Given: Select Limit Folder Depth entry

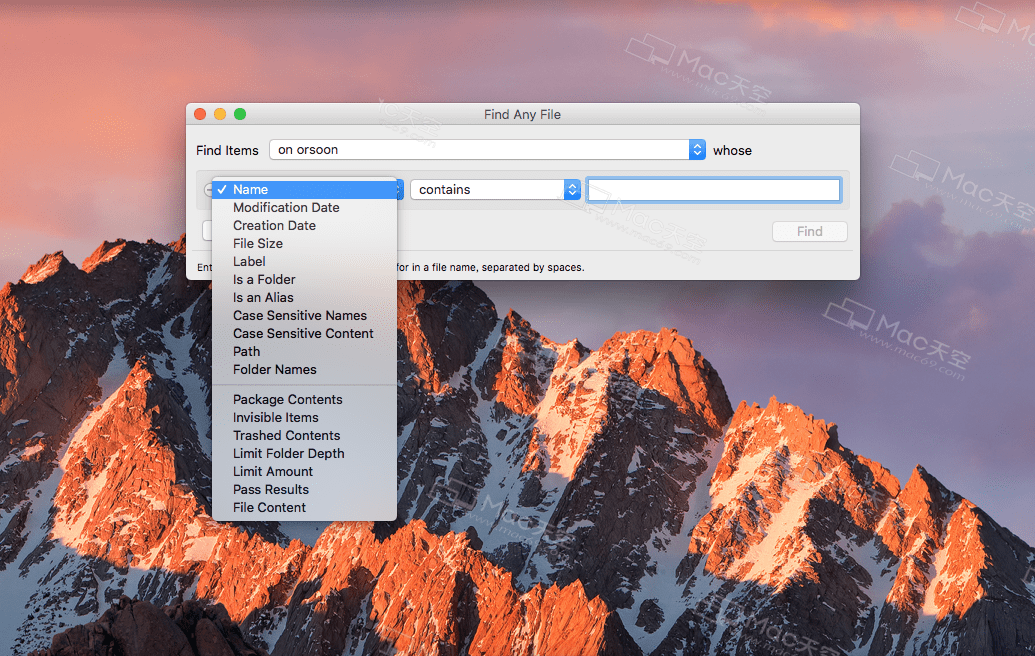Looking at the screenshot, I should (304, 453).
